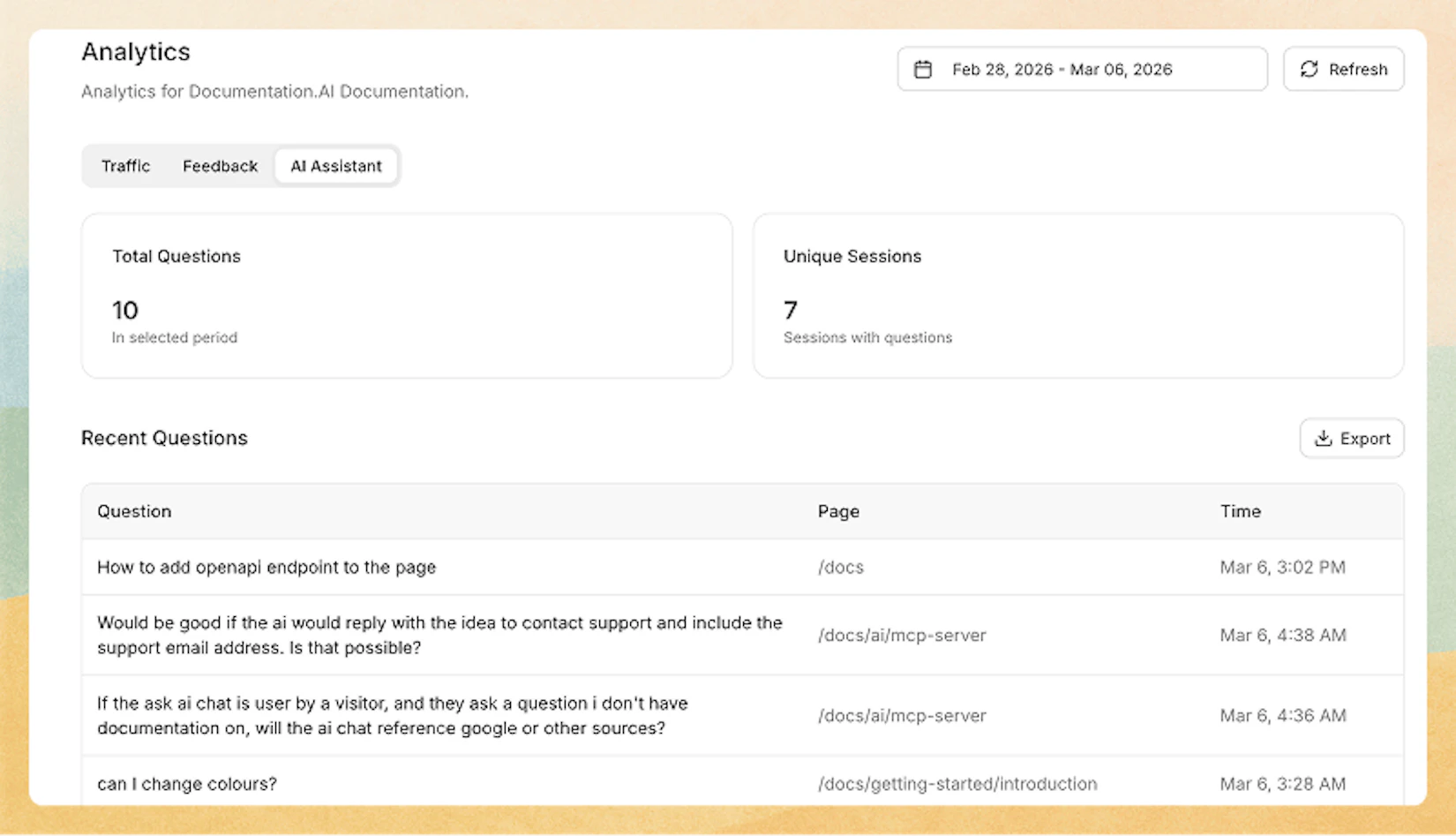1456x836 pixels.
Task: Sort by the Question column header
Action: pos(134,511)
